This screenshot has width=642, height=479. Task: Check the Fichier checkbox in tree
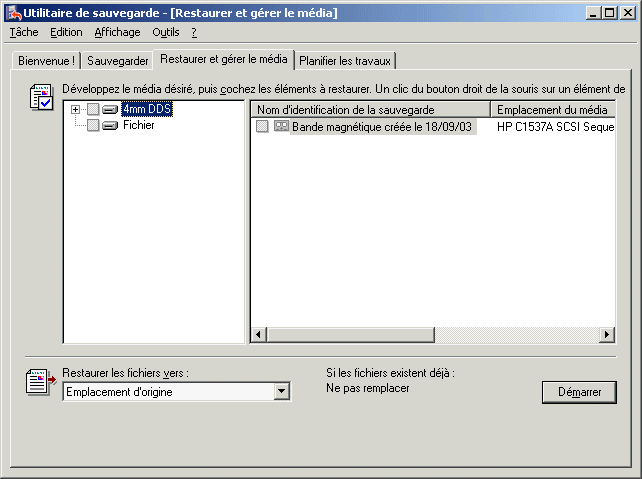tap(93, 126)
